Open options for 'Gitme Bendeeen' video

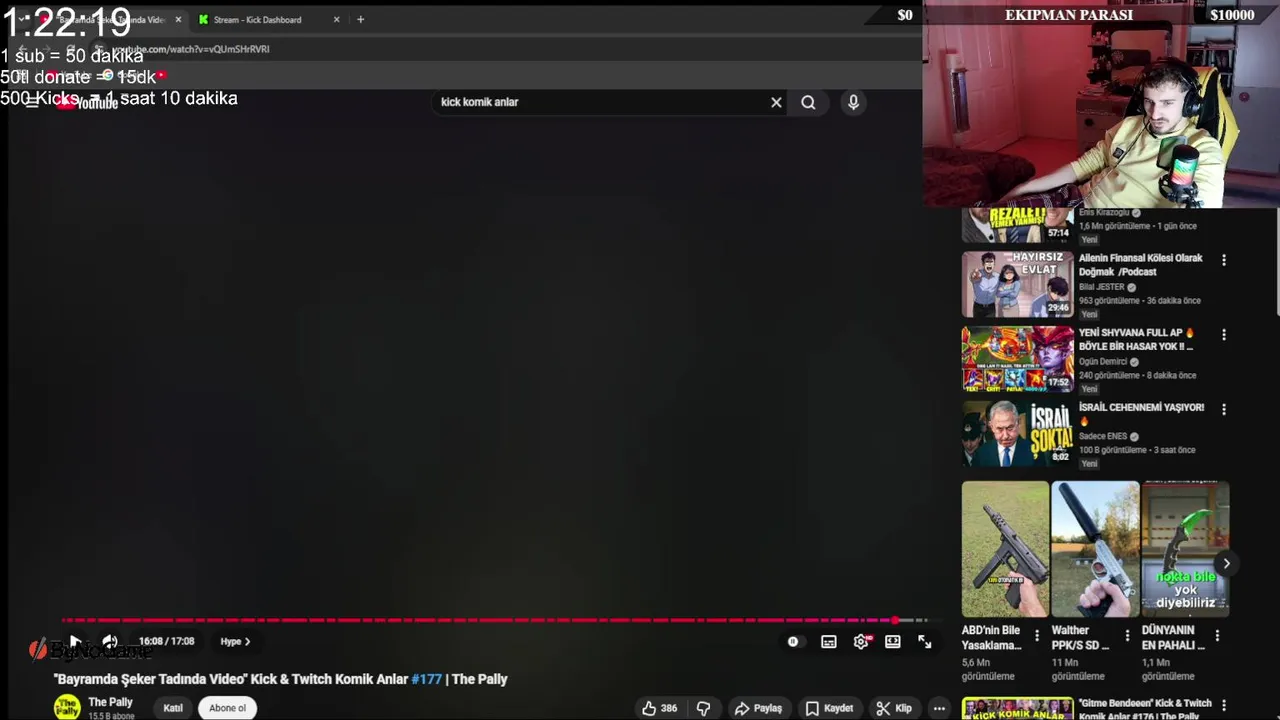tap(1224, 706)
